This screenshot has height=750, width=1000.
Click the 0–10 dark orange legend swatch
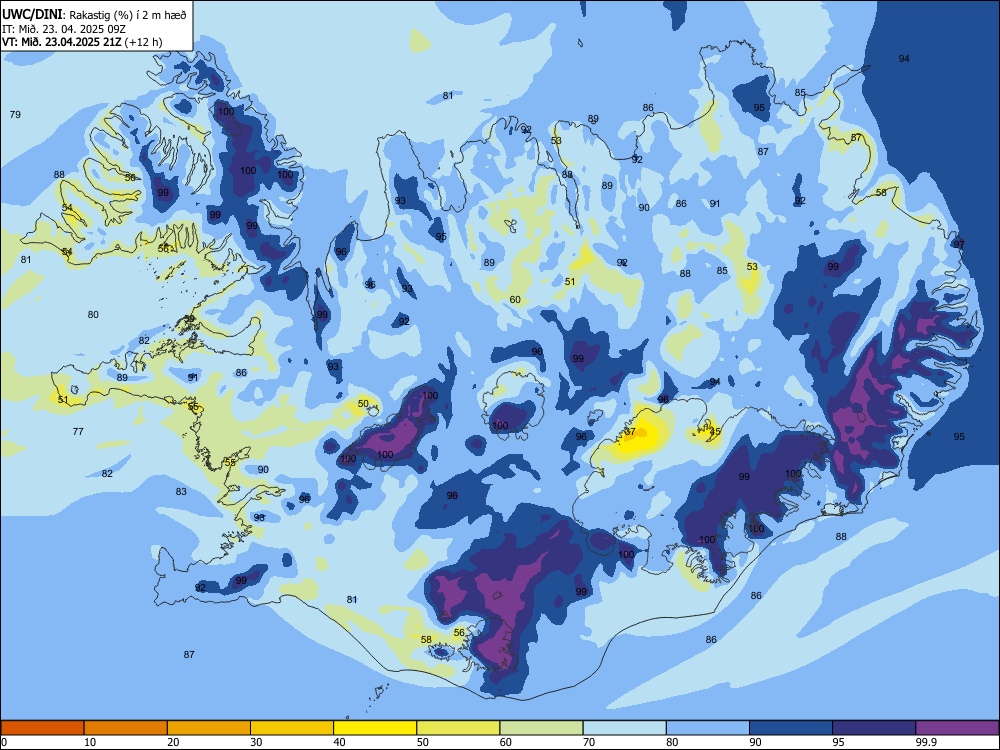click(x=42, y=728)
